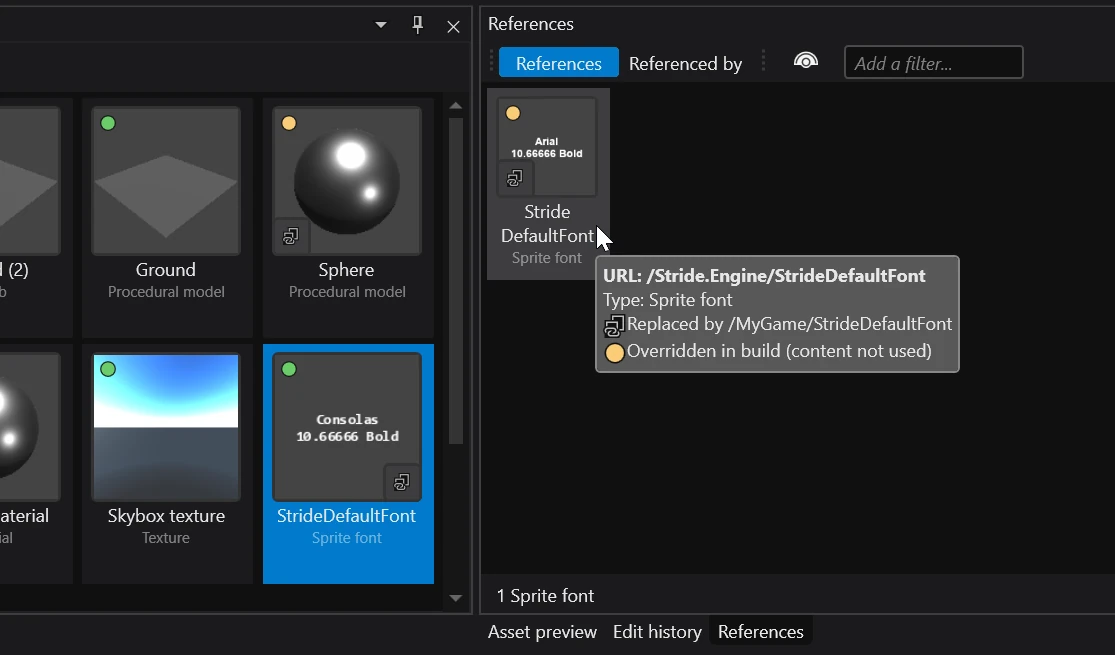Click the References panel title text
This screenshot has width=1115, height=655.
530,23
